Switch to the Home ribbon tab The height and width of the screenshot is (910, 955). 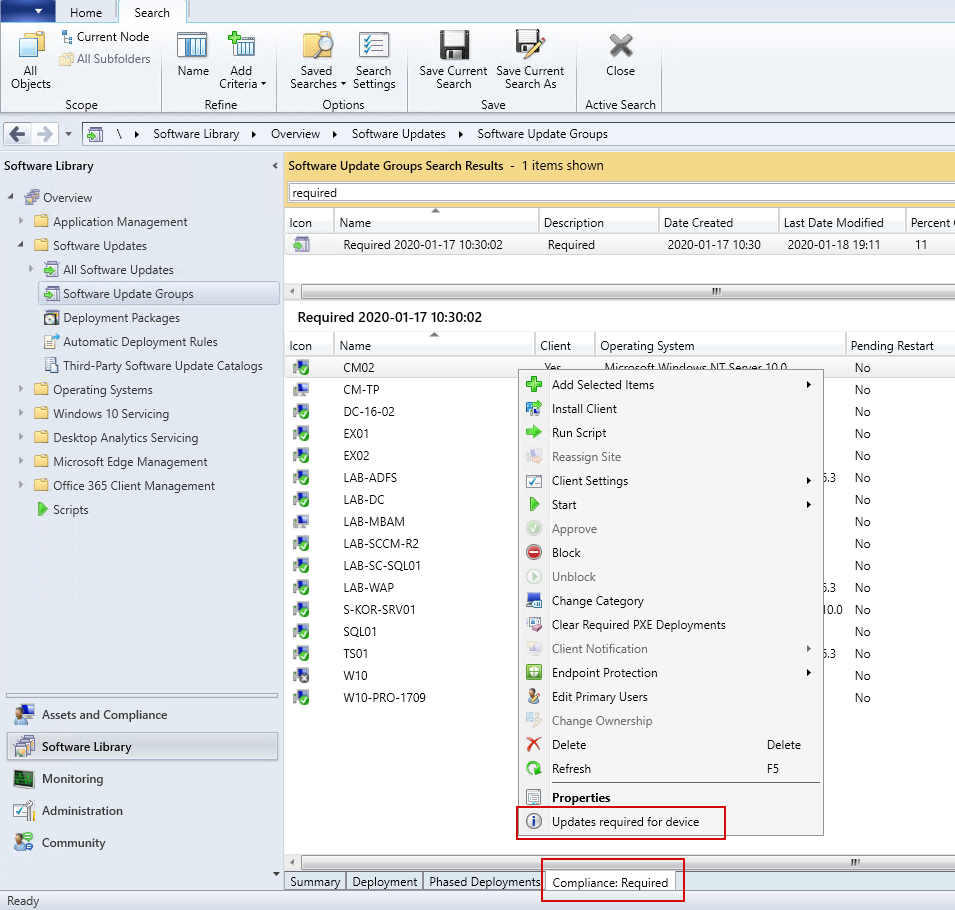pyautogui.click(x=86, y=12)
